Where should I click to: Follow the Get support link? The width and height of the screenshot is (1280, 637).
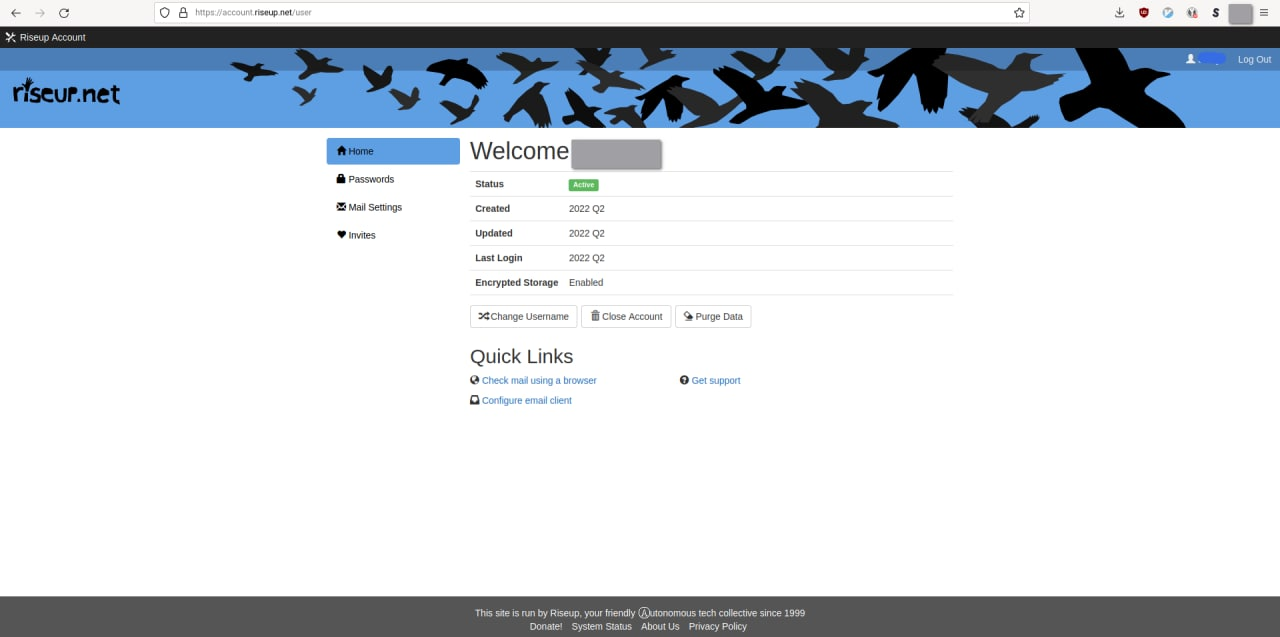pos(715,381)
